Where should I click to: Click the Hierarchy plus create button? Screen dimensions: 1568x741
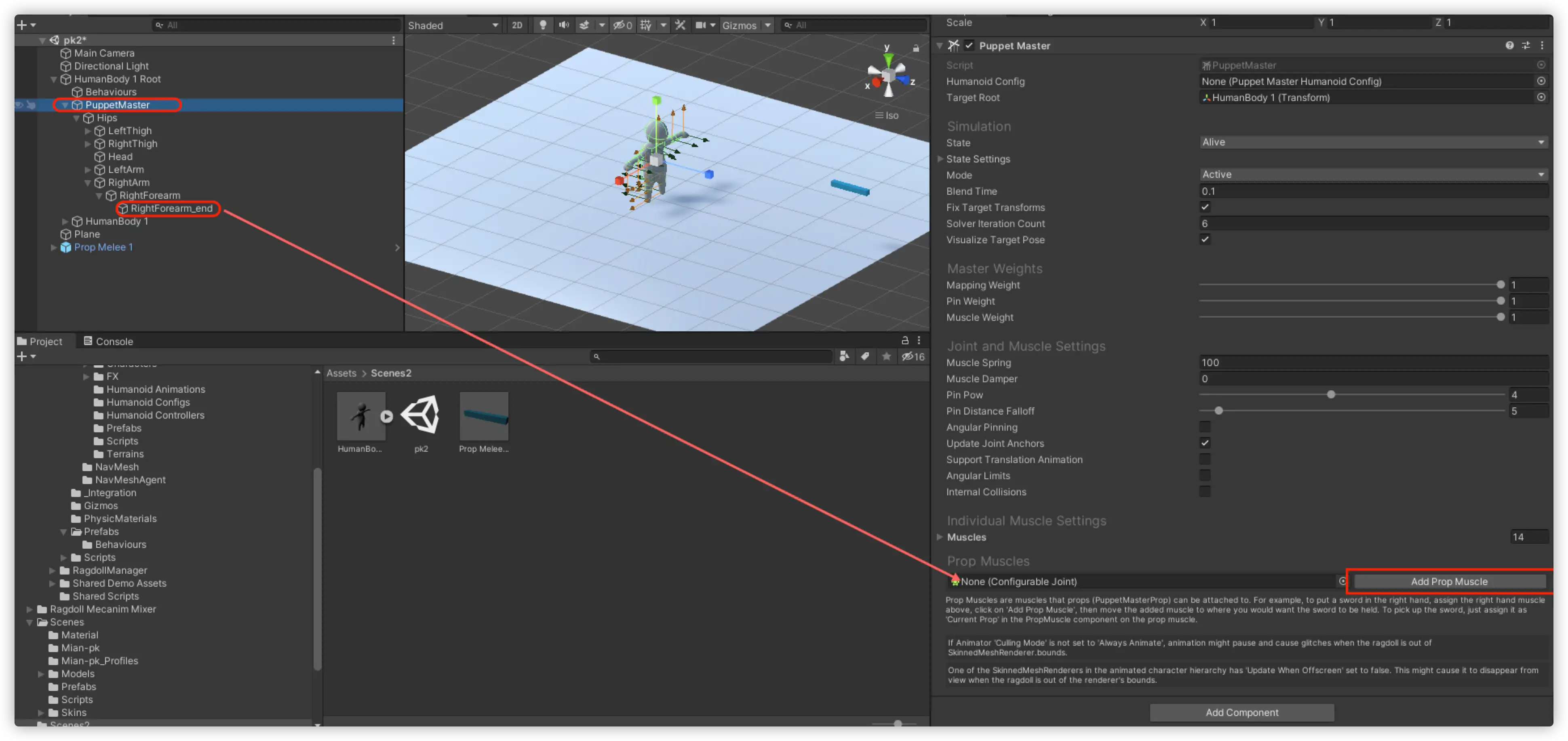coord(22,25)
